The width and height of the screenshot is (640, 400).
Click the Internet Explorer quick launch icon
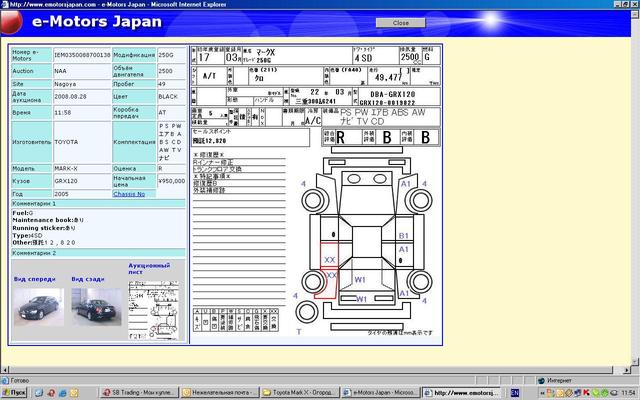point(62,393)
